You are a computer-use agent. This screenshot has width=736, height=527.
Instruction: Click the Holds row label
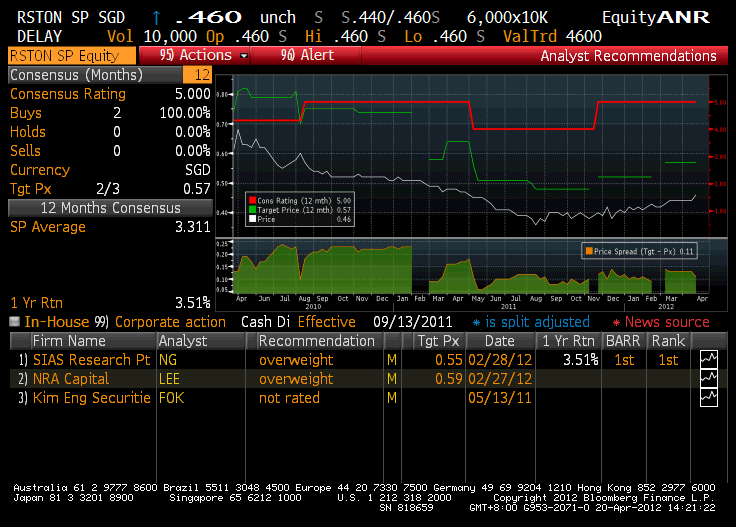pyautogui.click(x=28, y=132)
